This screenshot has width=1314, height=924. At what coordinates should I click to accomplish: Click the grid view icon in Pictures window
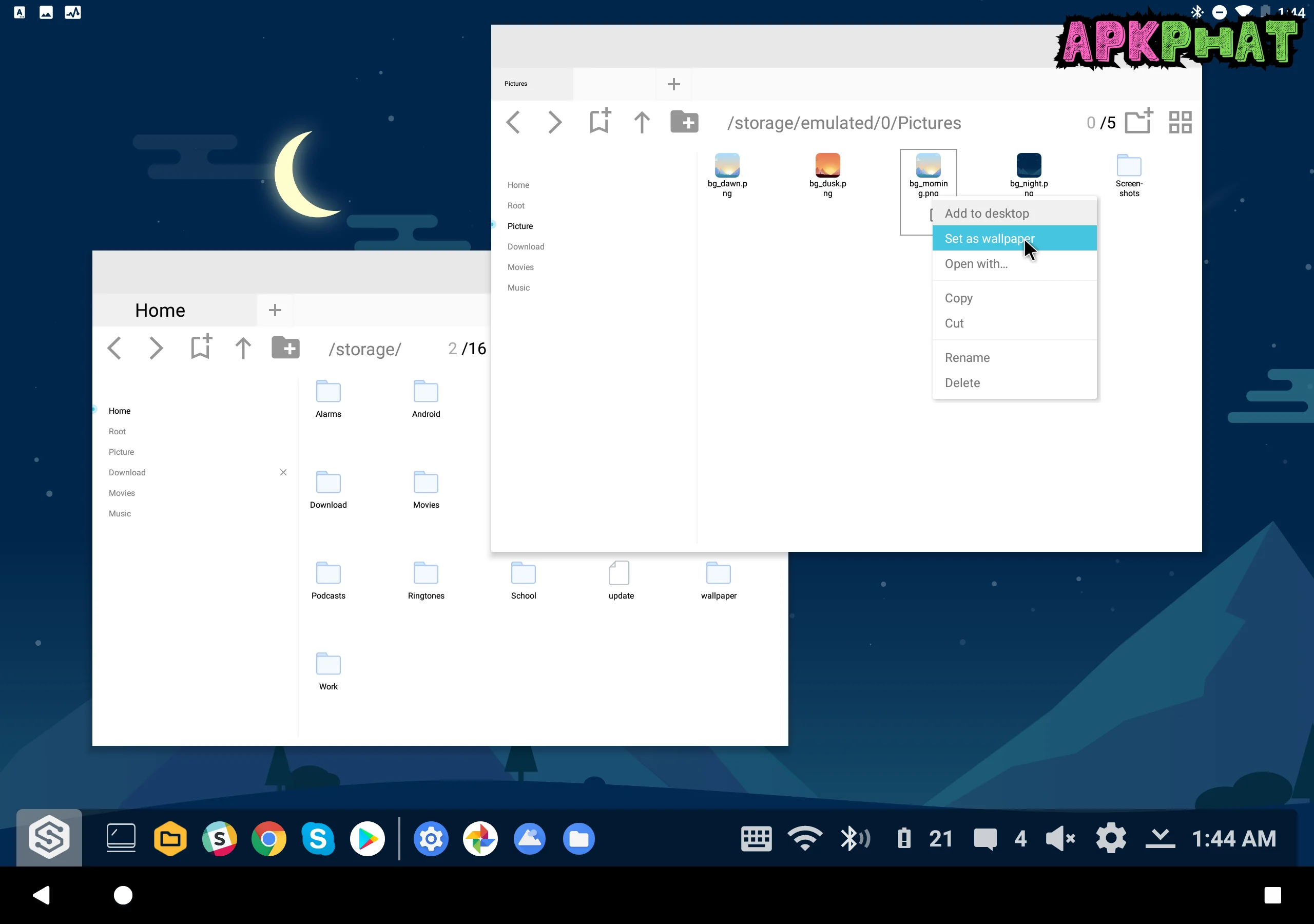point(1180,122)
